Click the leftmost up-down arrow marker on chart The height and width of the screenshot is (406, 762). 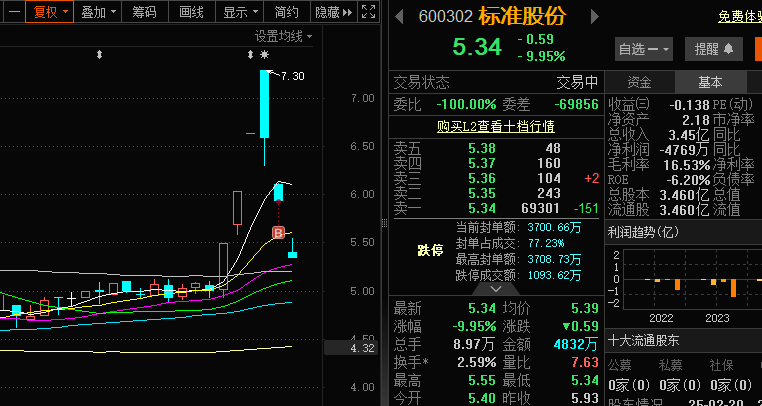pos(99,55)
